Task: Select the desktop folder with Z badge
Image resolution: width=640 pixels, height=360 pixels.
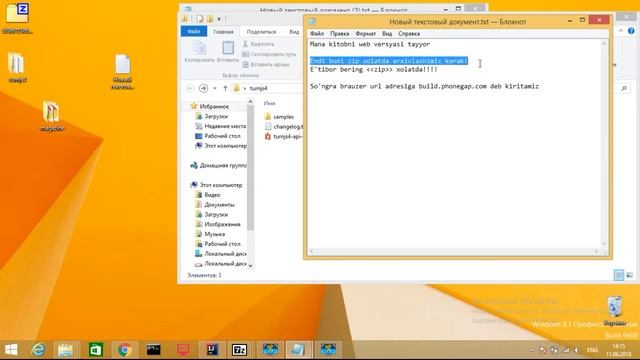Action: pyautogui.click(x=17, y=18)
